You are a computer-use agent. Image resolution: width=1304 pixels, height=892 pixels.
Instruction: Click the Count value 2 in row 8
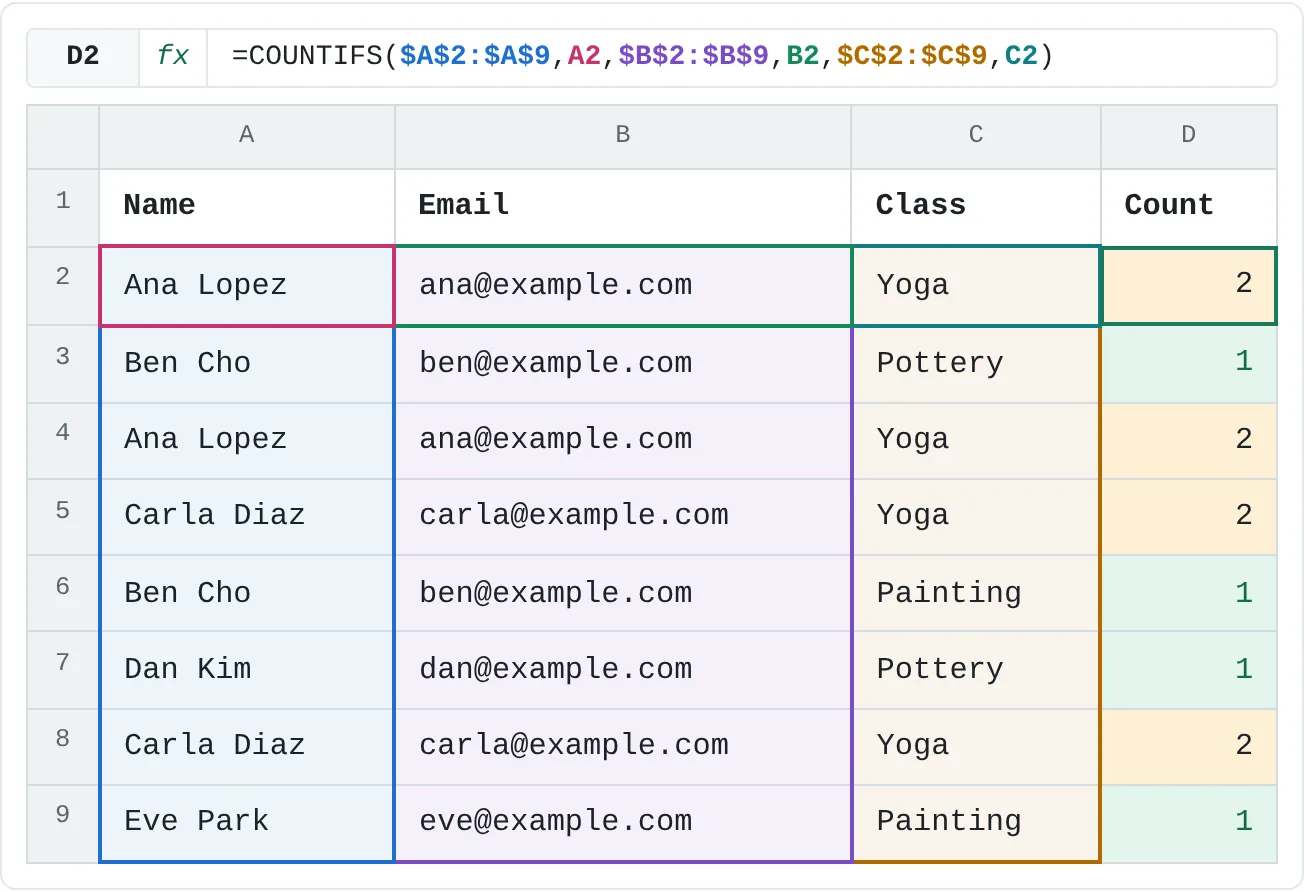[1188, 746]
